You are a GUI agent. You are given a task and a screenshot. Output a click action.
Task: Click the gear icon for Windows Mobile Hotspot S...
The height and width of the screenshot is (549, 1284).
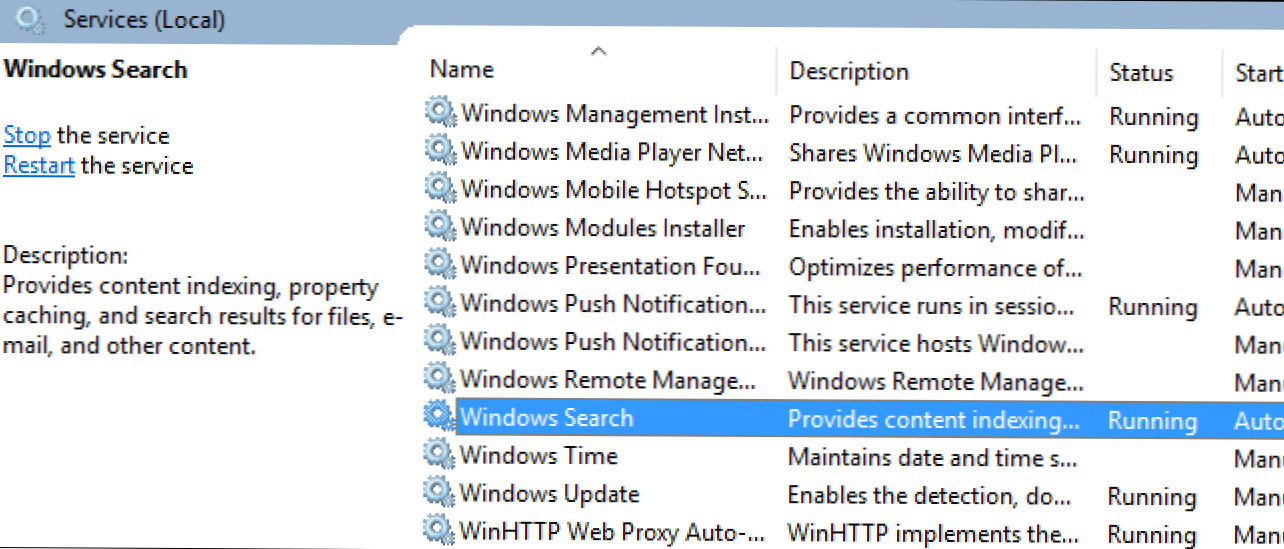coord(440,188)
